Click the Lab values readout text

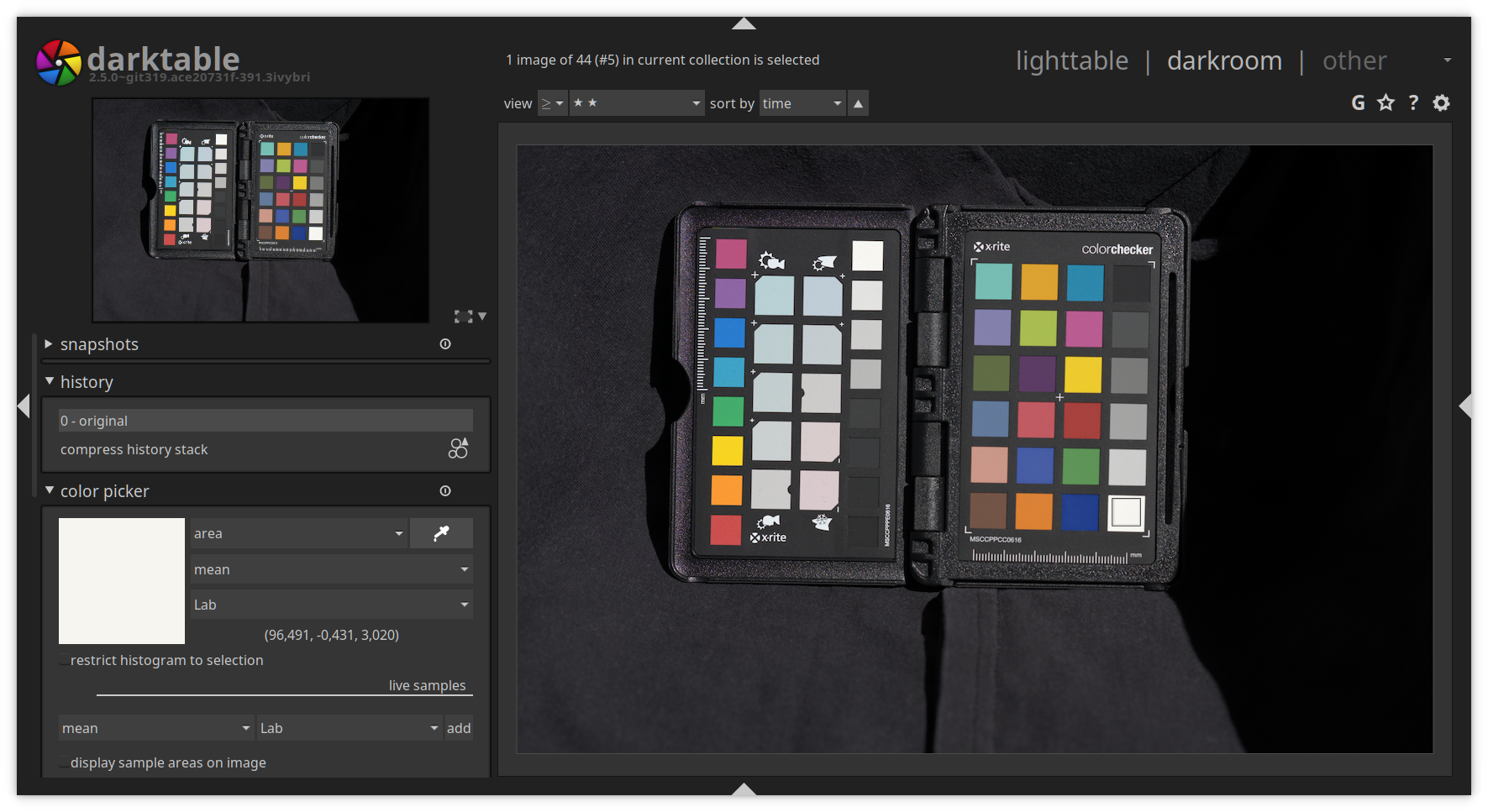[332, 635]
